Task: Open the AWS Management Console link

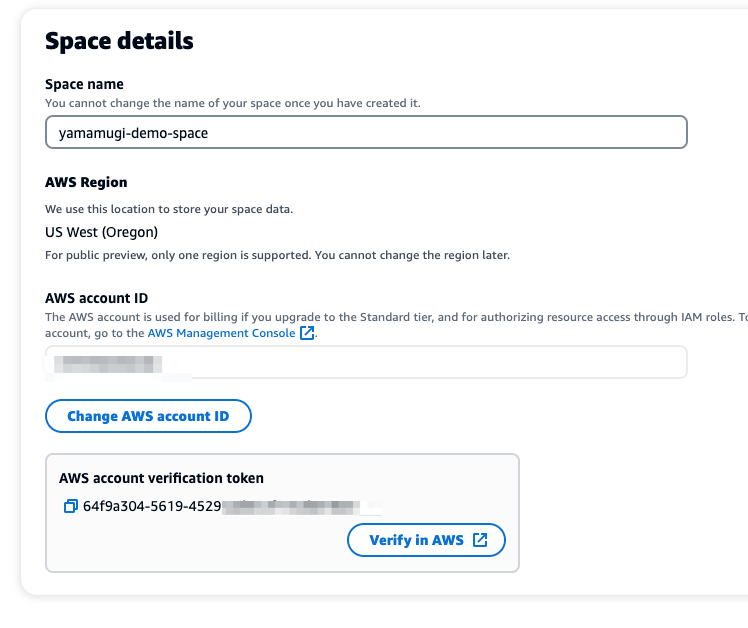Action: tap(221, 333)
